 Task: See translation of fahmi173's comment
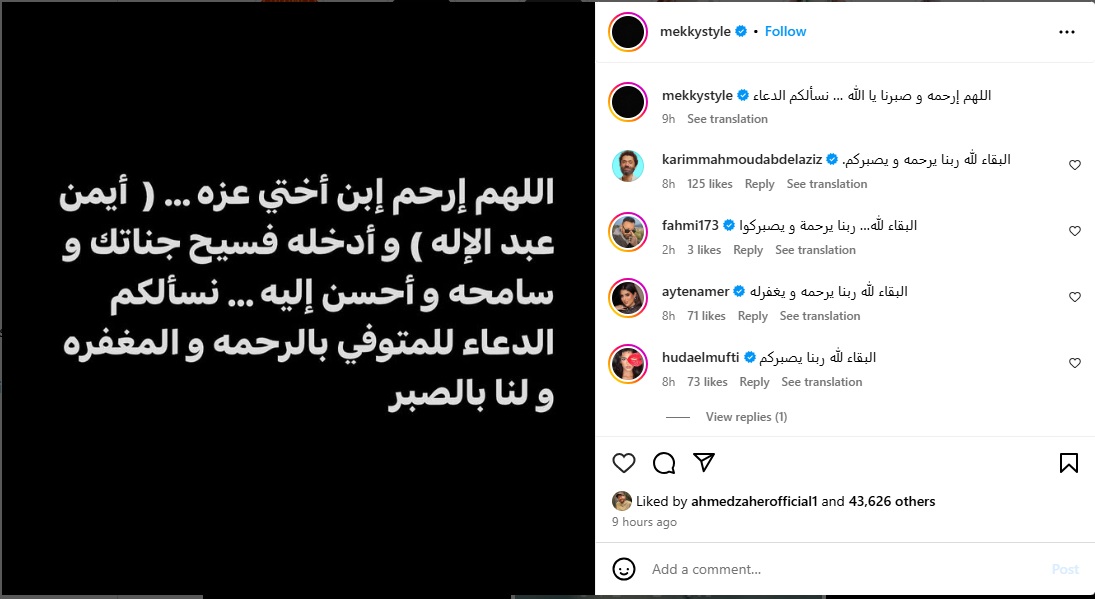(x=815, y=250)
